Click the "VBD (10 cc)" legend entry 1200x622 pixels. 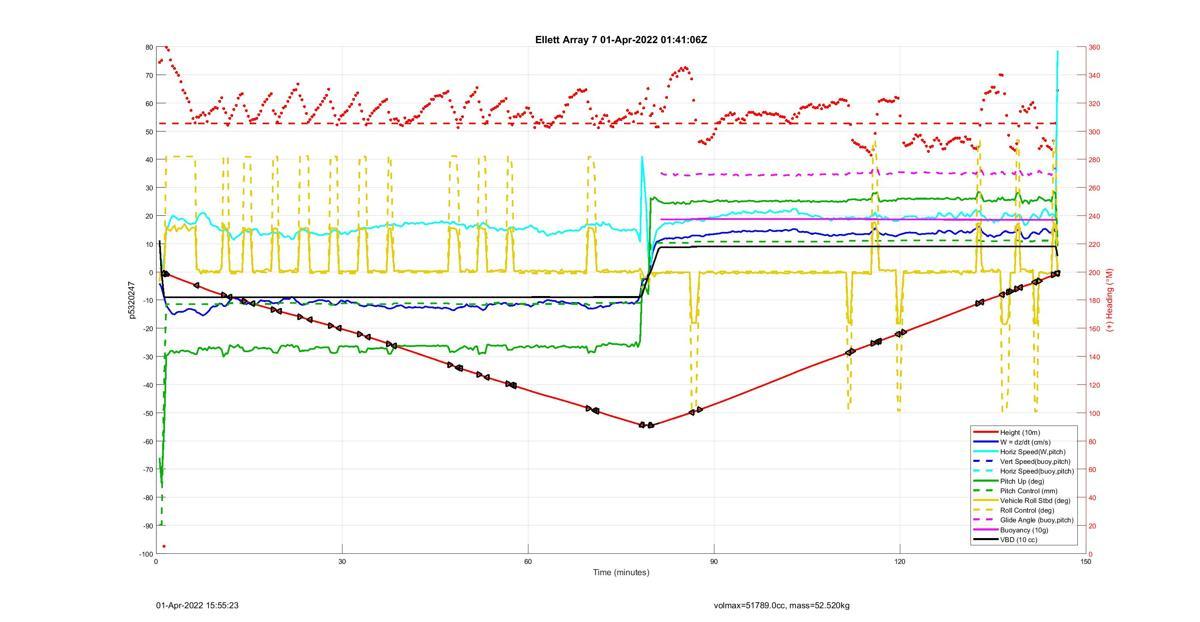pos(1018,540)
